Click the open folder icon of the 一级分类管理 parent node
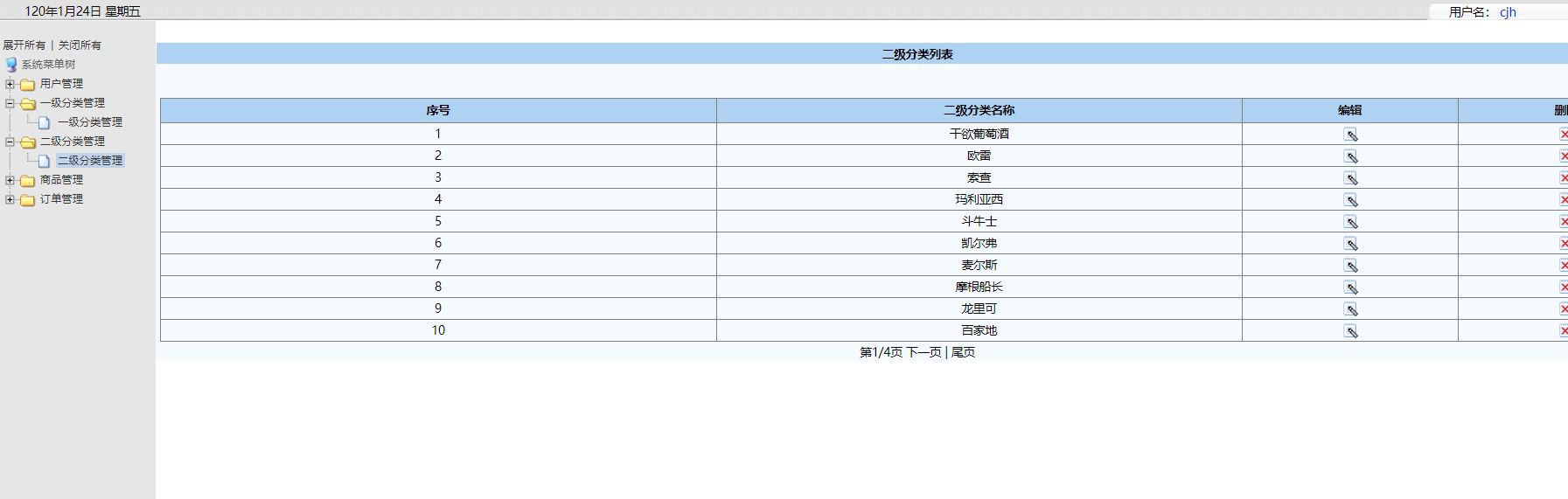Screen dimensions: 1568x499 27,103
